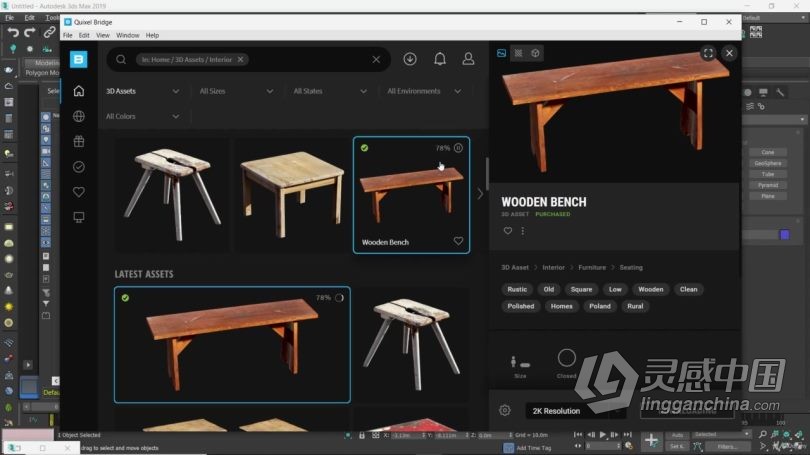This screenshot has height=455, width=810.
Task: Open the Help menu in Quixel Bridge
Action: pos(152,35)
